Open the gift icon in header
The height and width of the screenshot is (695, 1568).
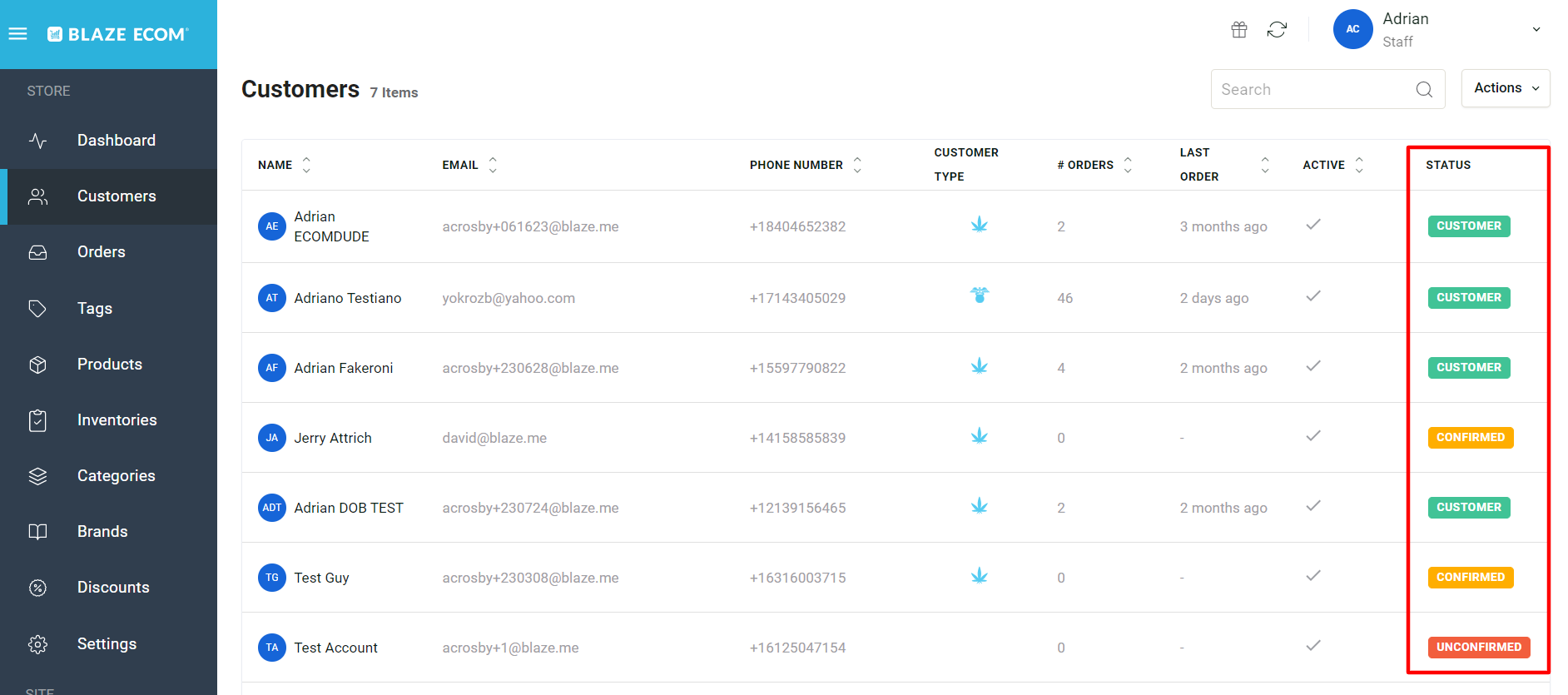click(1239, 30)
